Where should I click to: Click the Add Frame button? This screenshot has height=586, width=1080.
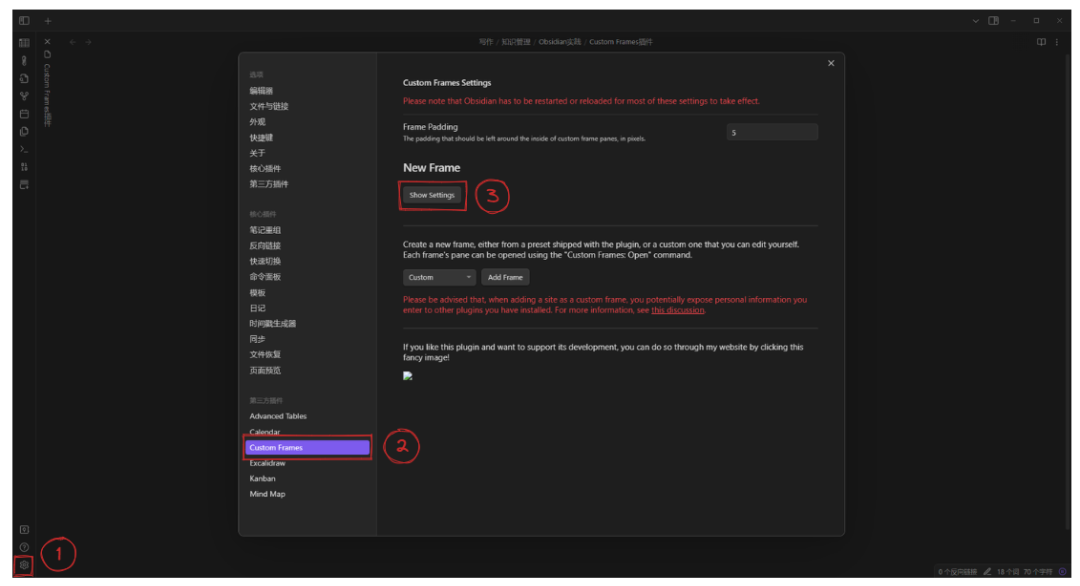tap(505, 278)
